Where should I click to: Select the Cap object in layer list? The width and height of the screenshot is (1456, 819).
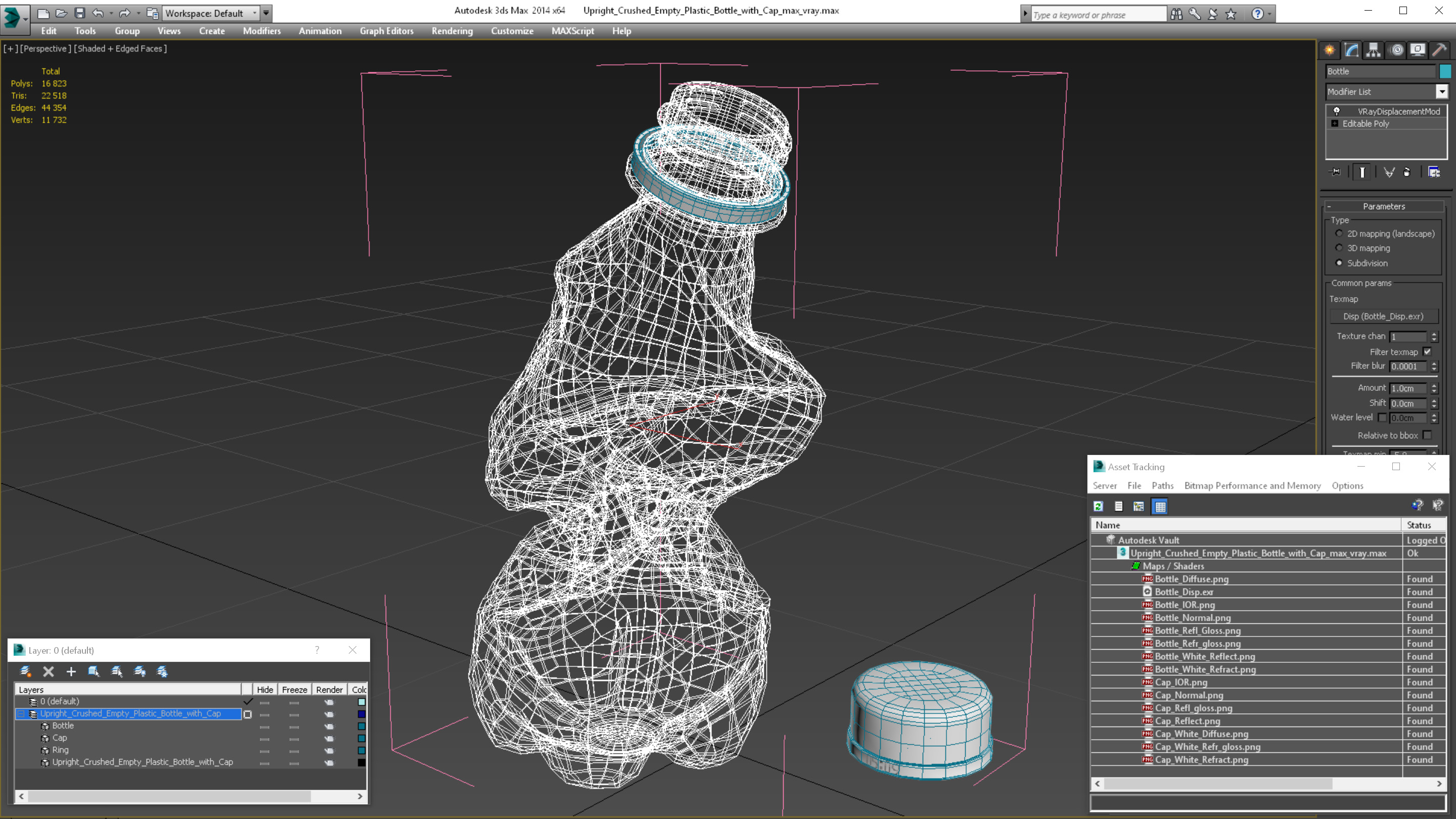[59, 738]
